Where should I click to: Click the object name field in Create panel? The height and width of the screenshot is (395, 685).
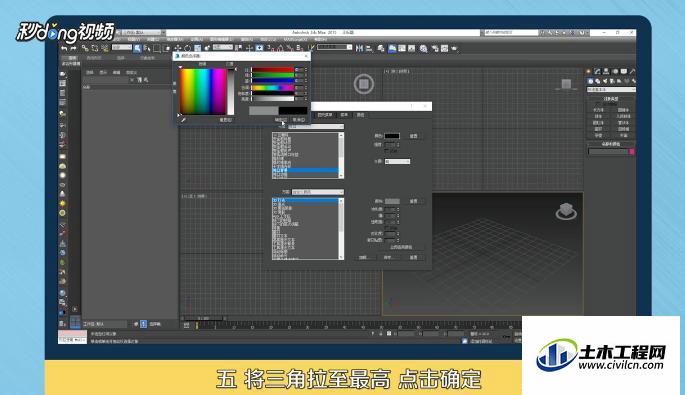point(608,152)
